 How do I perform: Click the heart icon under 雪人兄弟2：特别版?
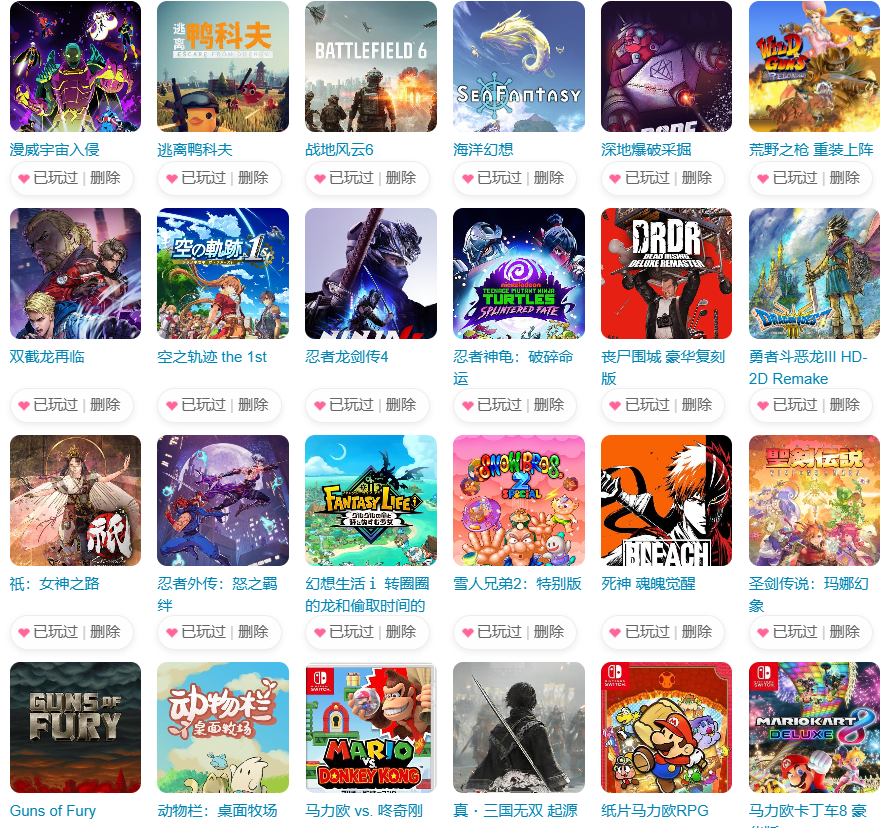tap(468, 633)
